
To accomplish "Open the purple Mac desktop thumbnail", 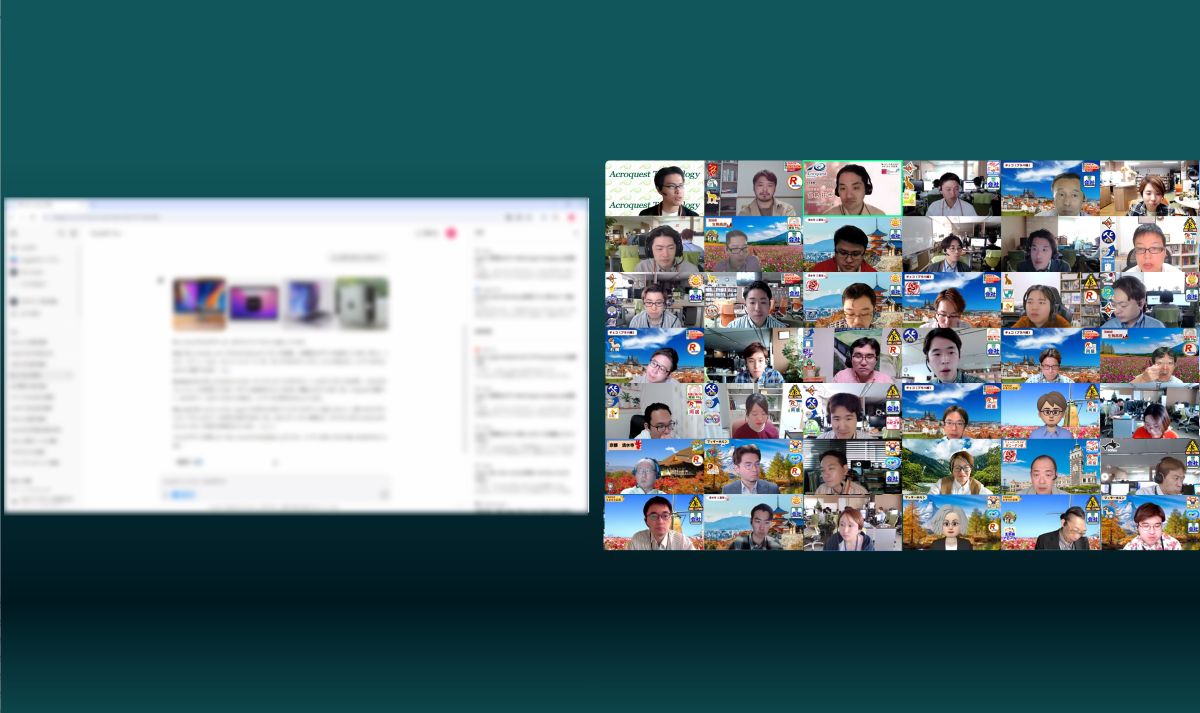I will click(x=254, y=303).
